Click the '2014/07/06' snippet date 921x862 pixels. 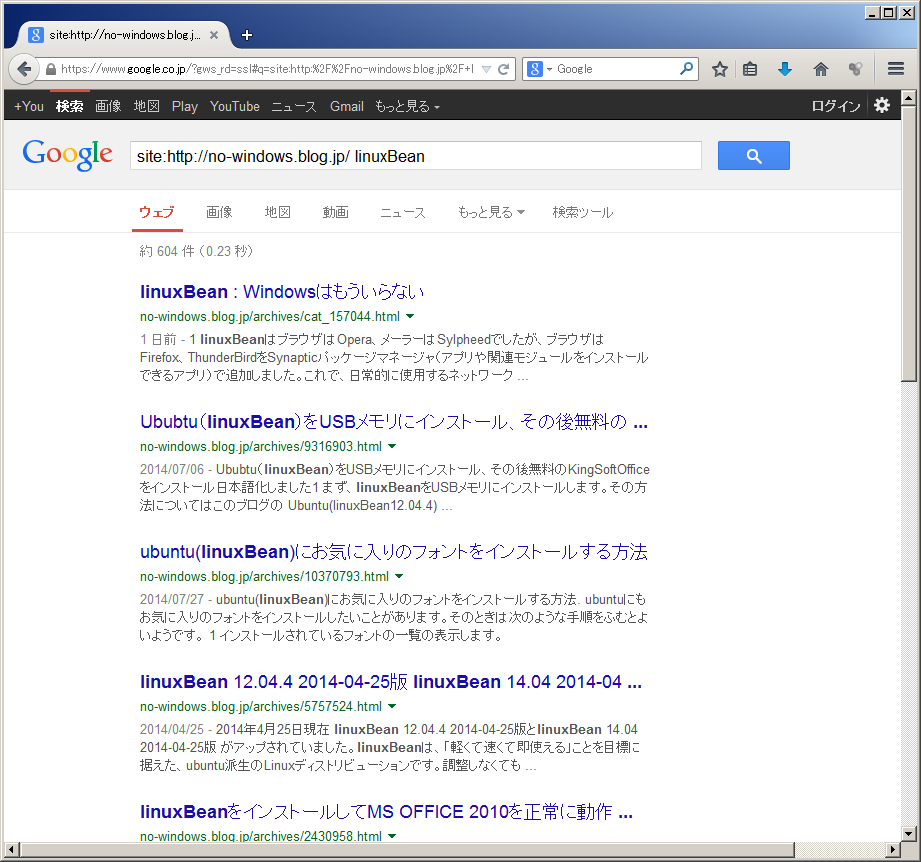coord(172,470)
